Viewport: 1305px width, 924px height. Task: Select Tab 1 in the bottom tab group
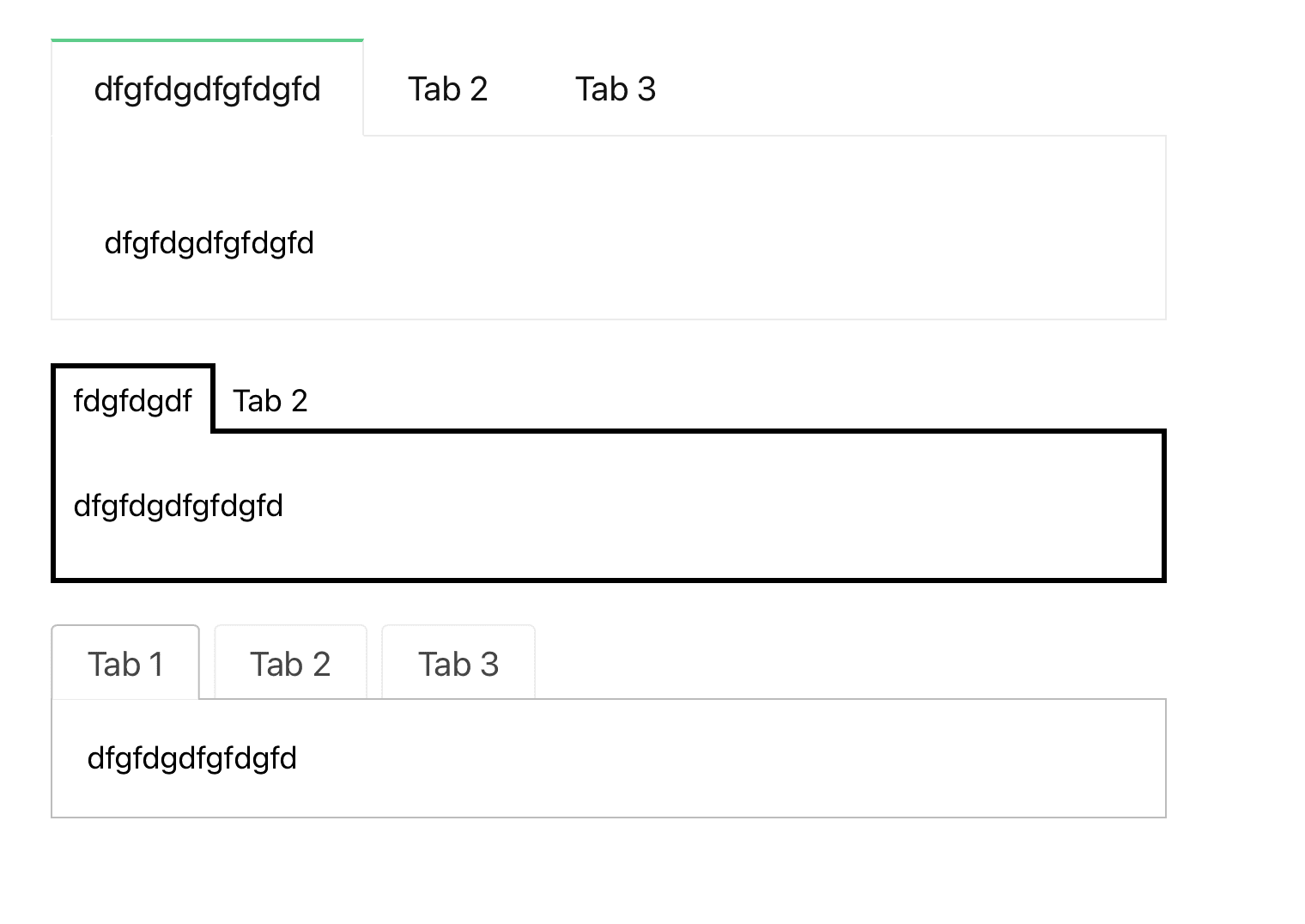(x=125, y=662)
